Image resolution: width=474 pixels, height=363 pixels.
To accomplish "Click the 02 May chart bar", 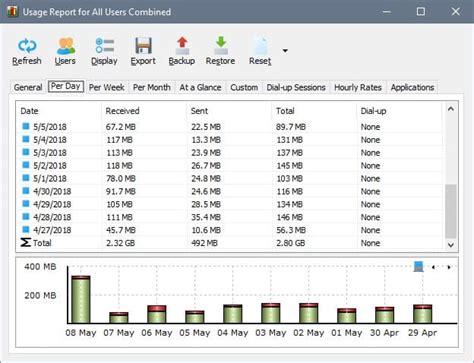I will tap(309, 313).
